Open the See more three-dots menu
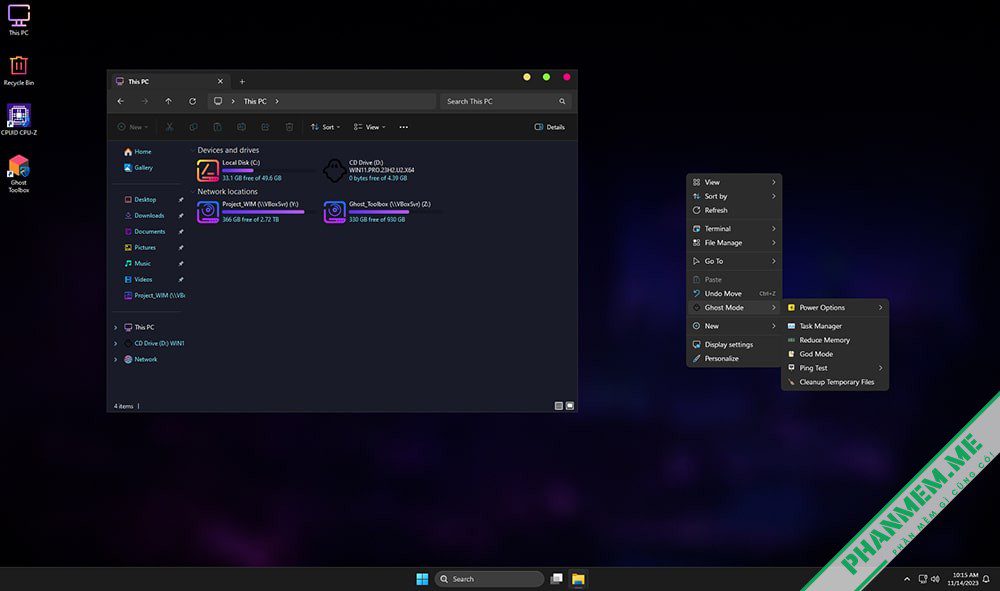 404,127
